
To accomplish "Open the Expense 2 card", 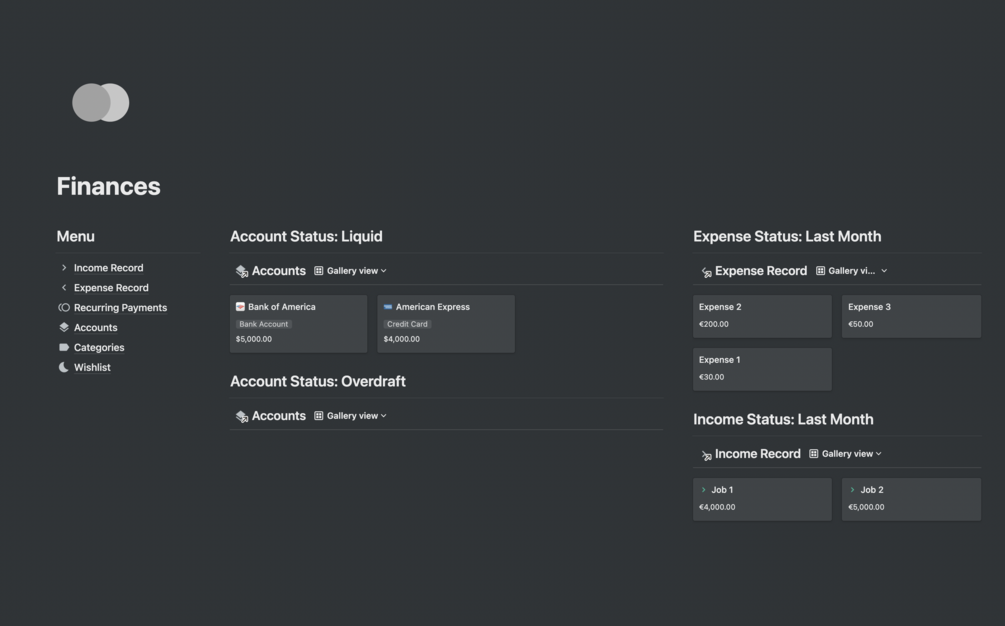I will pos(762,316).
